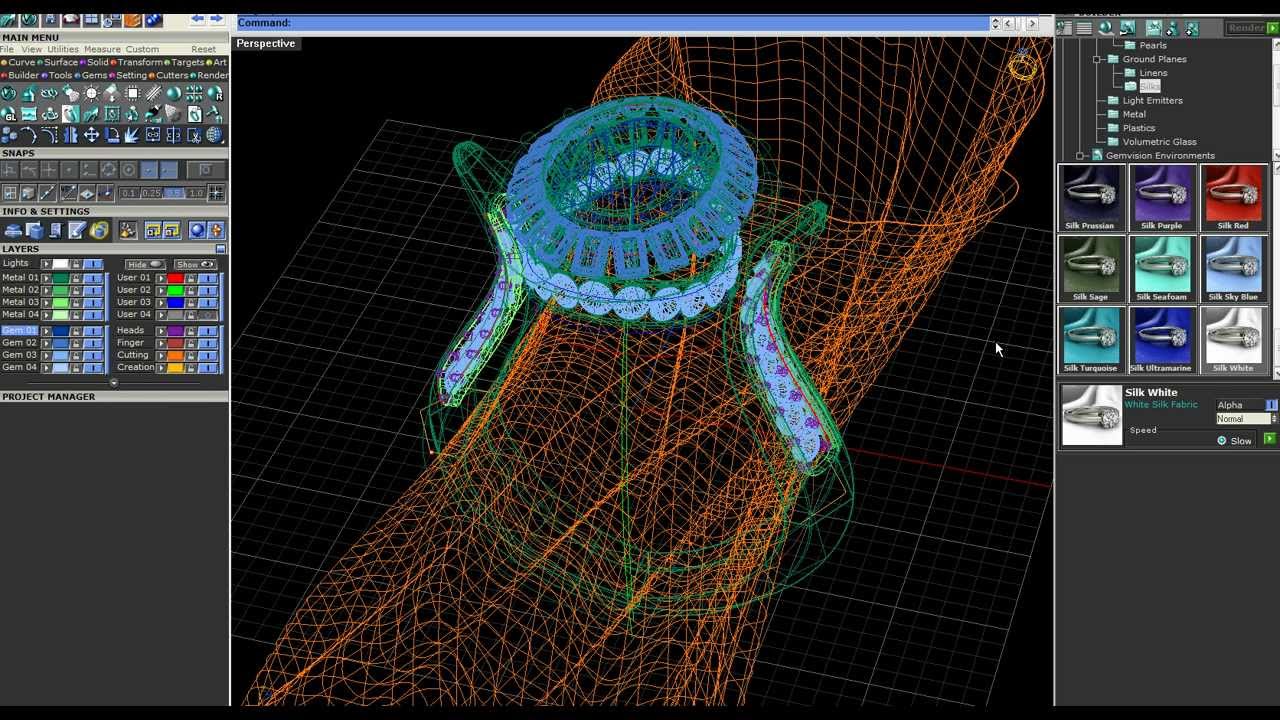
Task: Open the File menu
Action: (7, 49)
